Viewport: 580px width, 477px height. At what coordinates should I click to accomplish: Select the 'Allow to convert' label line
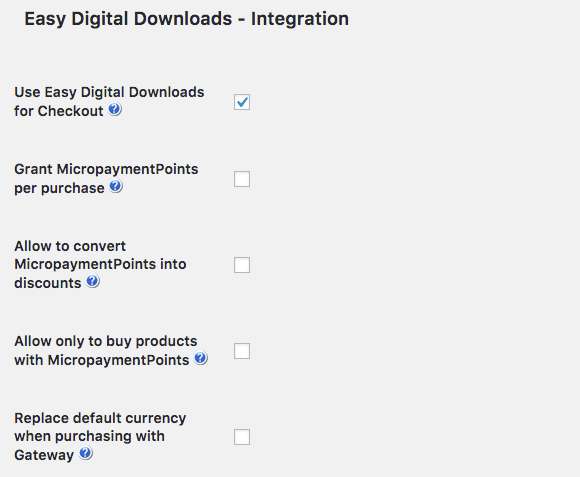[x=70, y=246]
